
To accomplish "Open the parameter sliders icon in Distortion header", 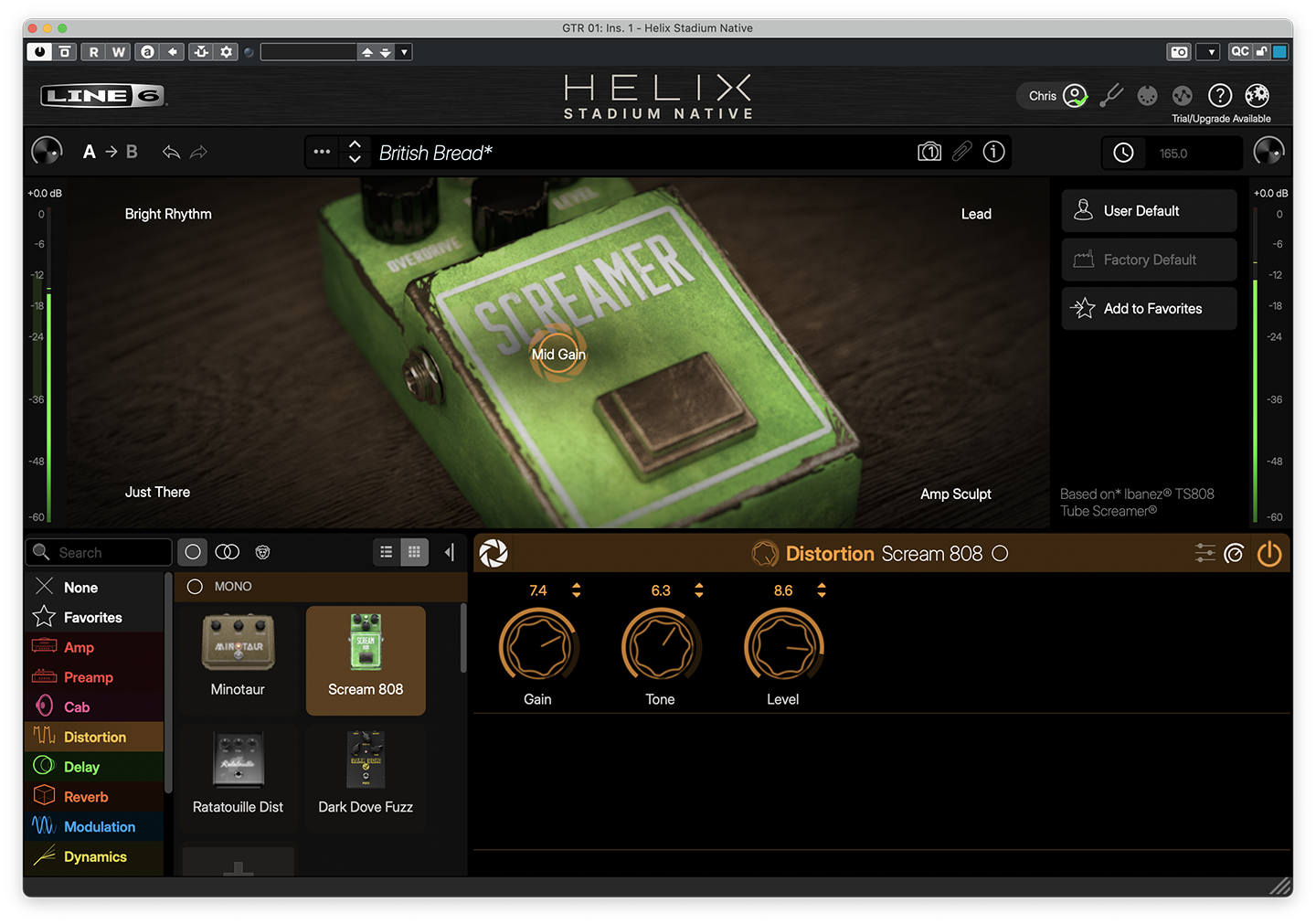I will pos(1205,553).
